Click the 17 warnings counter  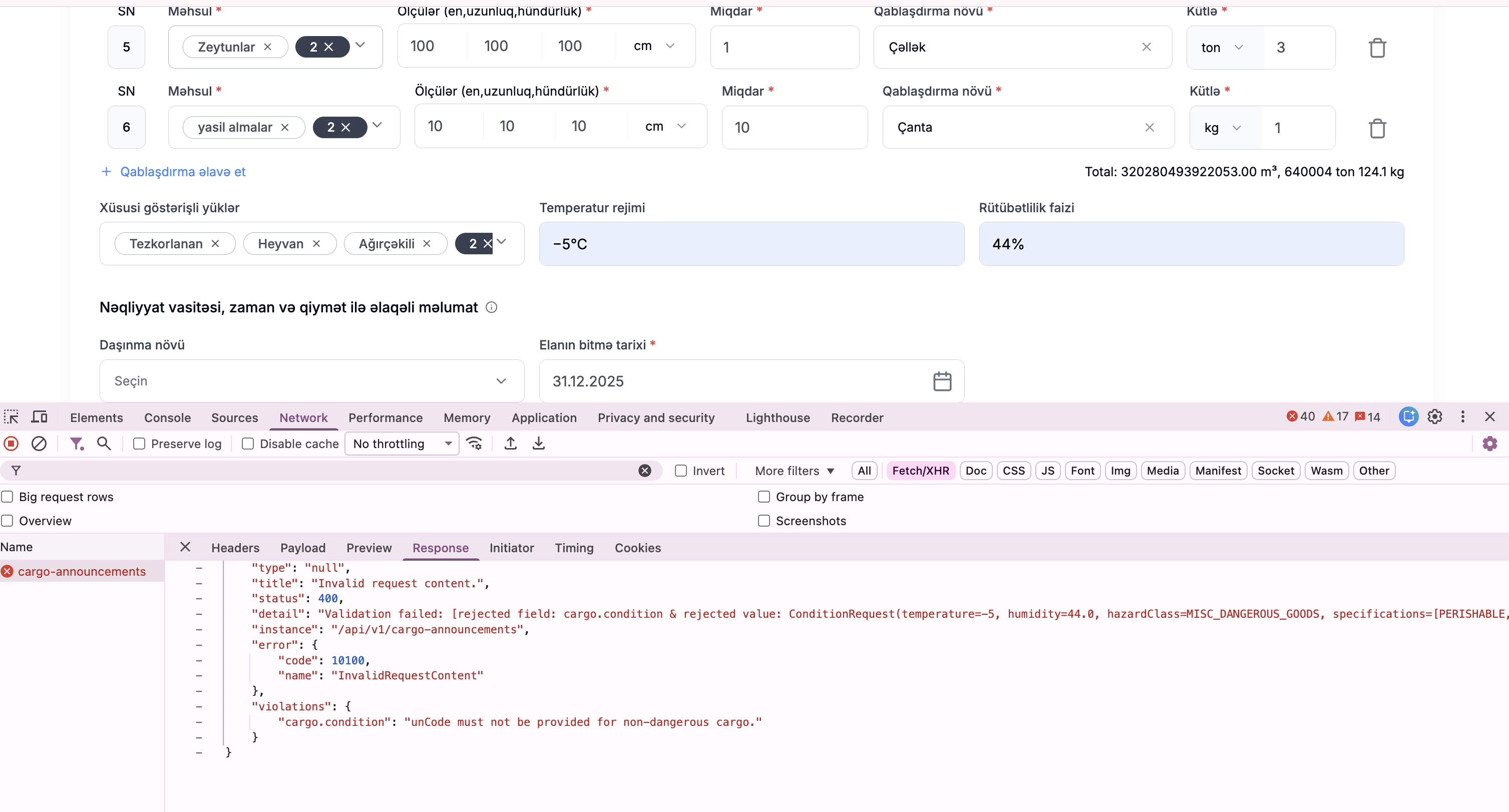tap(1336, 417)
